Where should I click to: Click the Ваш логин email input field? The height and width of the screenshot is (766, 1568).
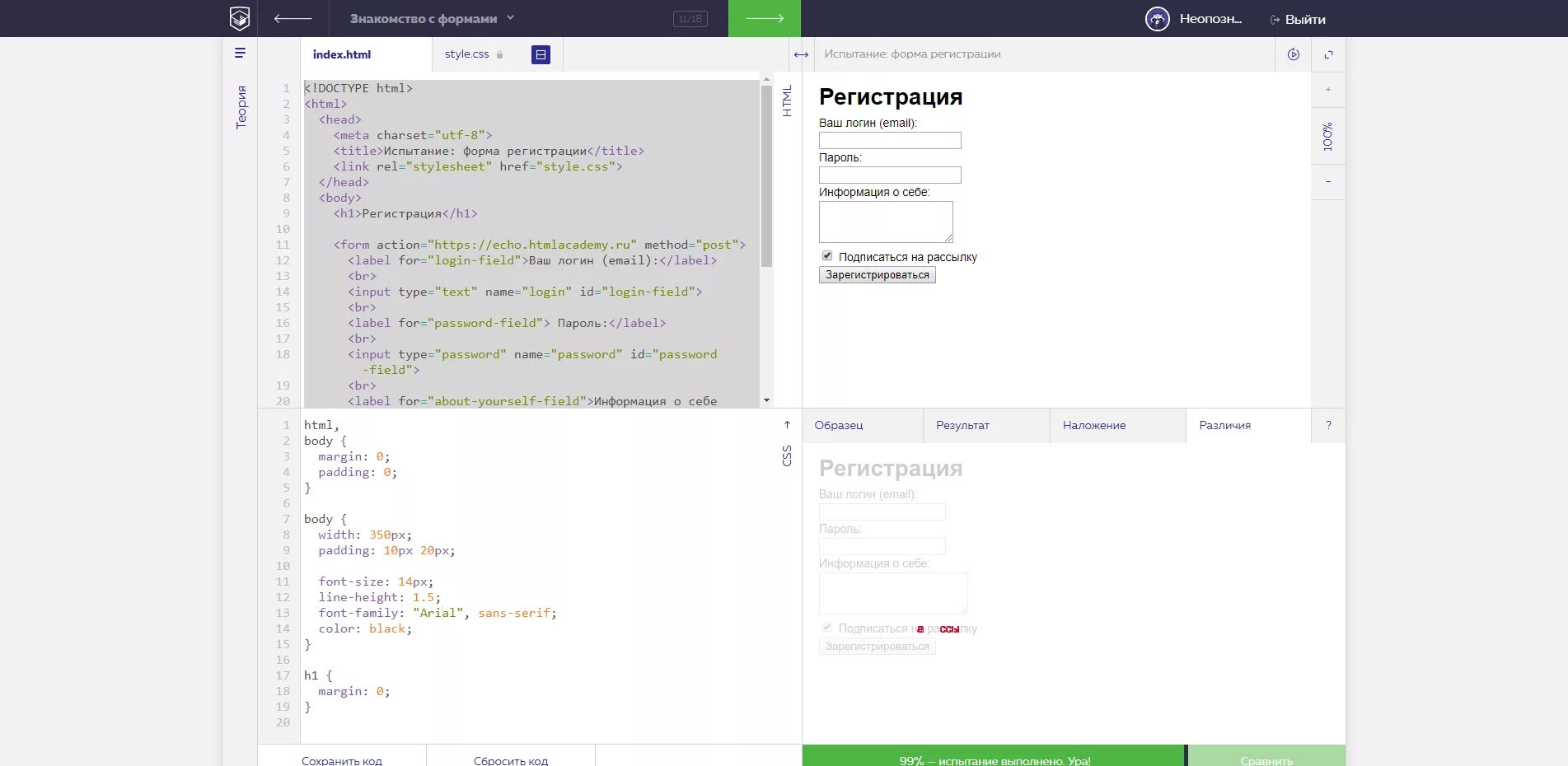coord(890,141)
